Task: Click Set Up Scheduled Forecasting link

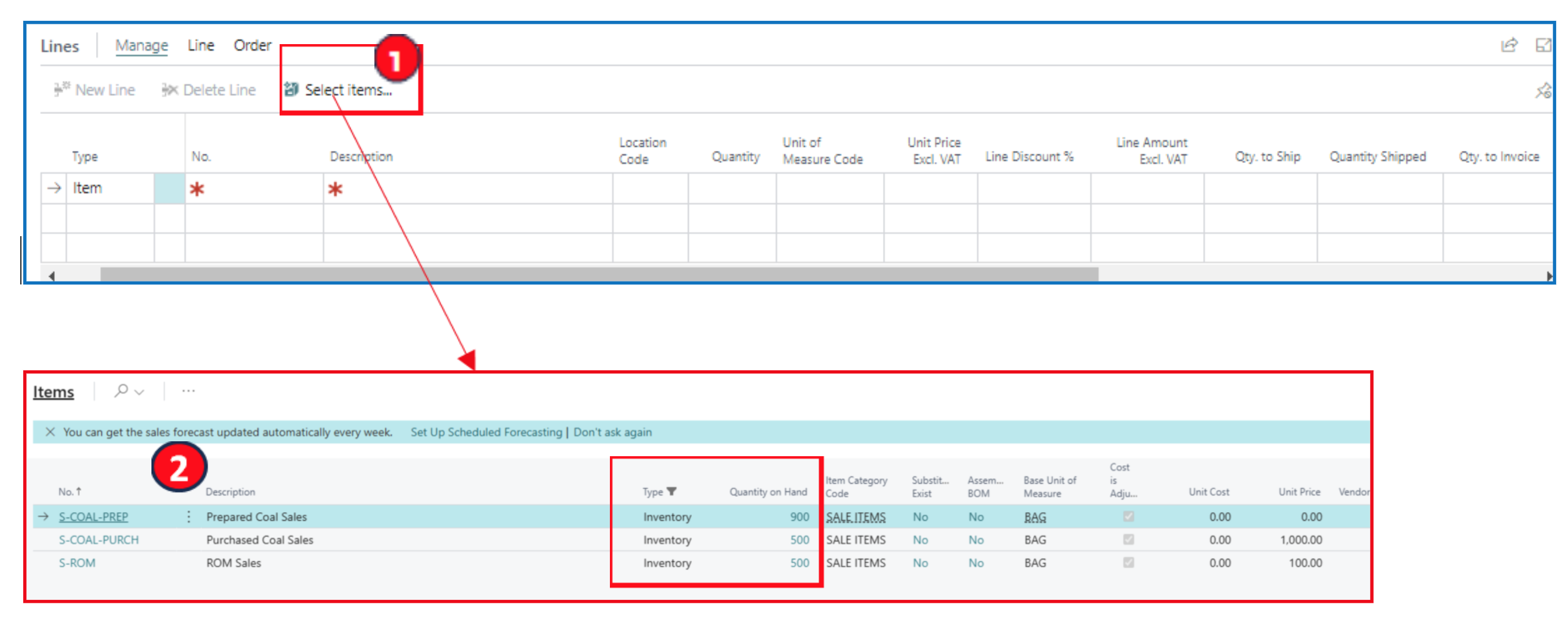Action: 486,432
